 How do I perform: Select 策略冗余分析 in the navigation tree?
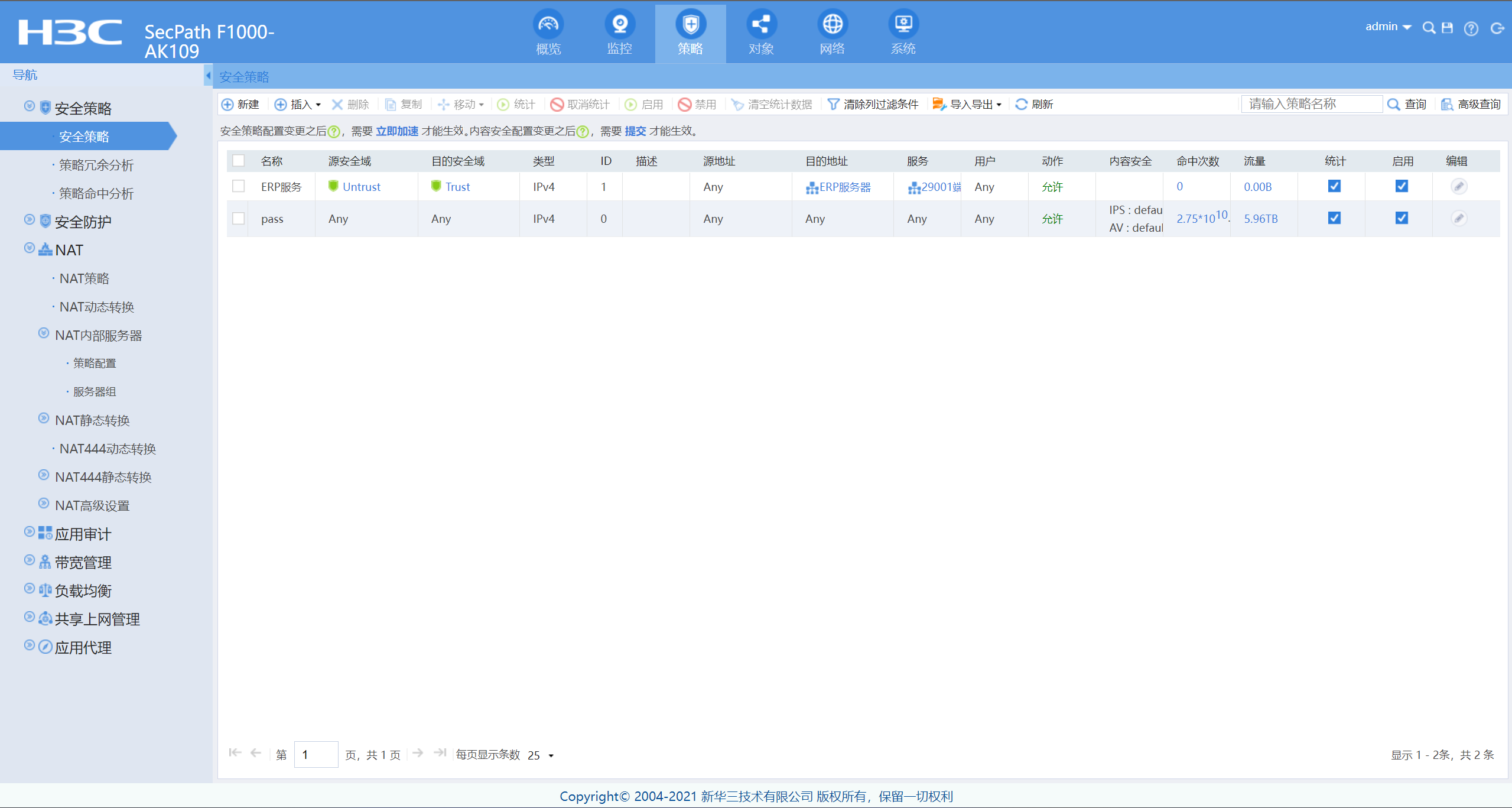coord(96,165)
